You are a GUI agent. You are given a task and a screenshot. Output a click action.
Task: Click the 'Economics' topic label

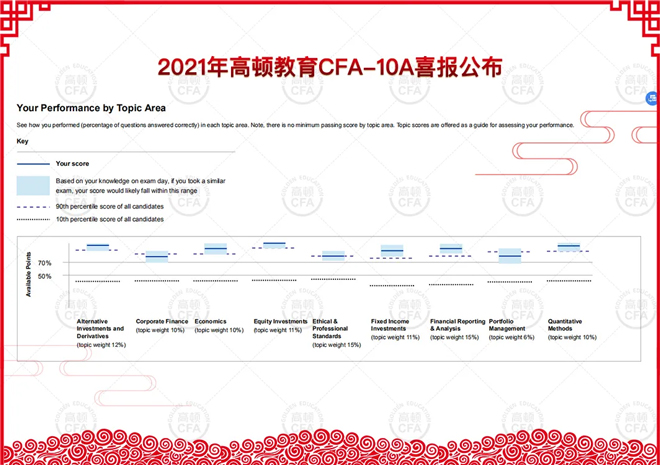210,322
